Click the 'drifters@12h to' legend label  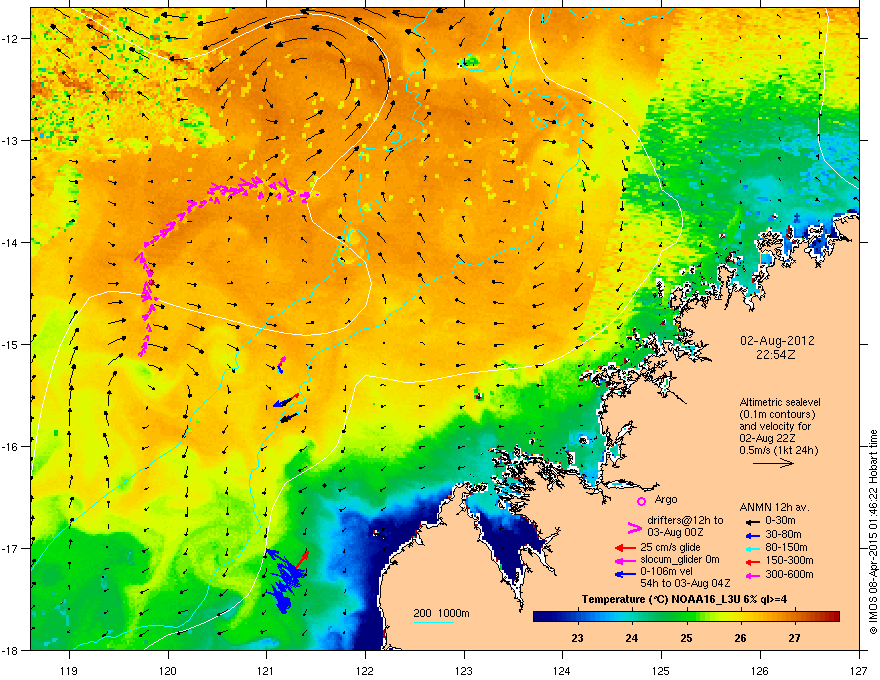(x=685, y=521)
